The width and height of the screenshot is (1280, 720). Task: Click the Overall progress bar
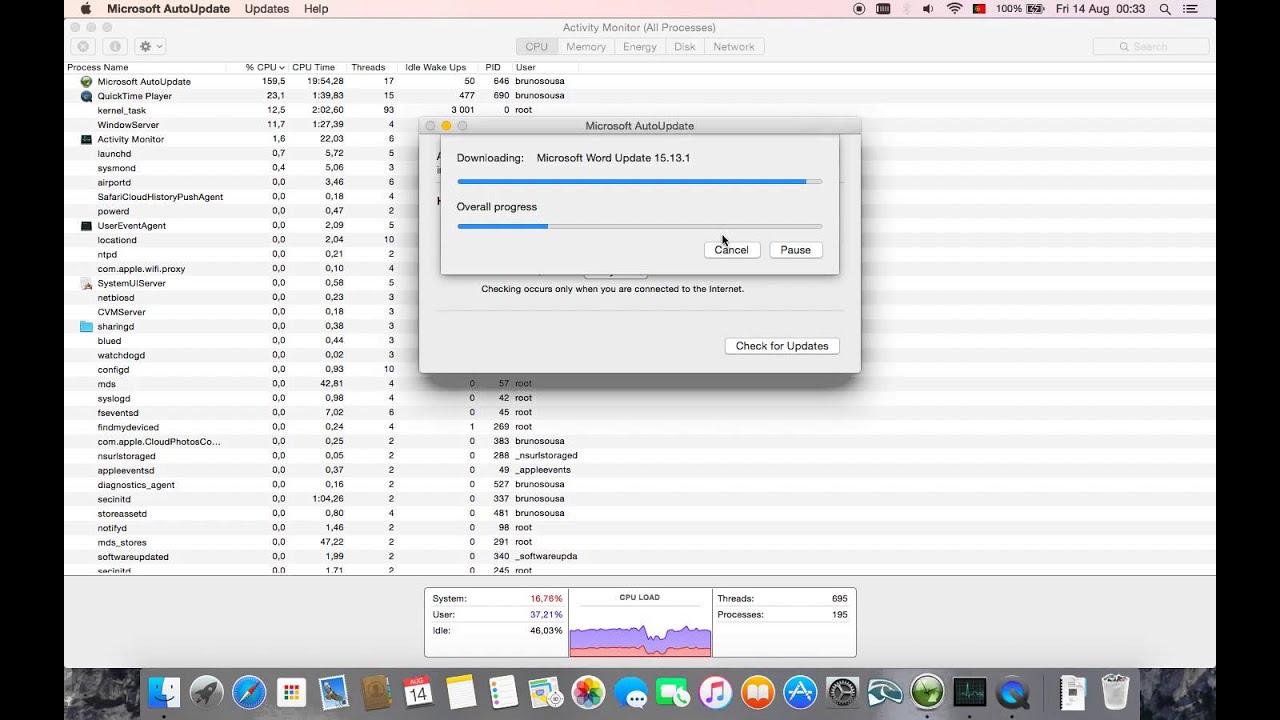[x=640, y=226]
